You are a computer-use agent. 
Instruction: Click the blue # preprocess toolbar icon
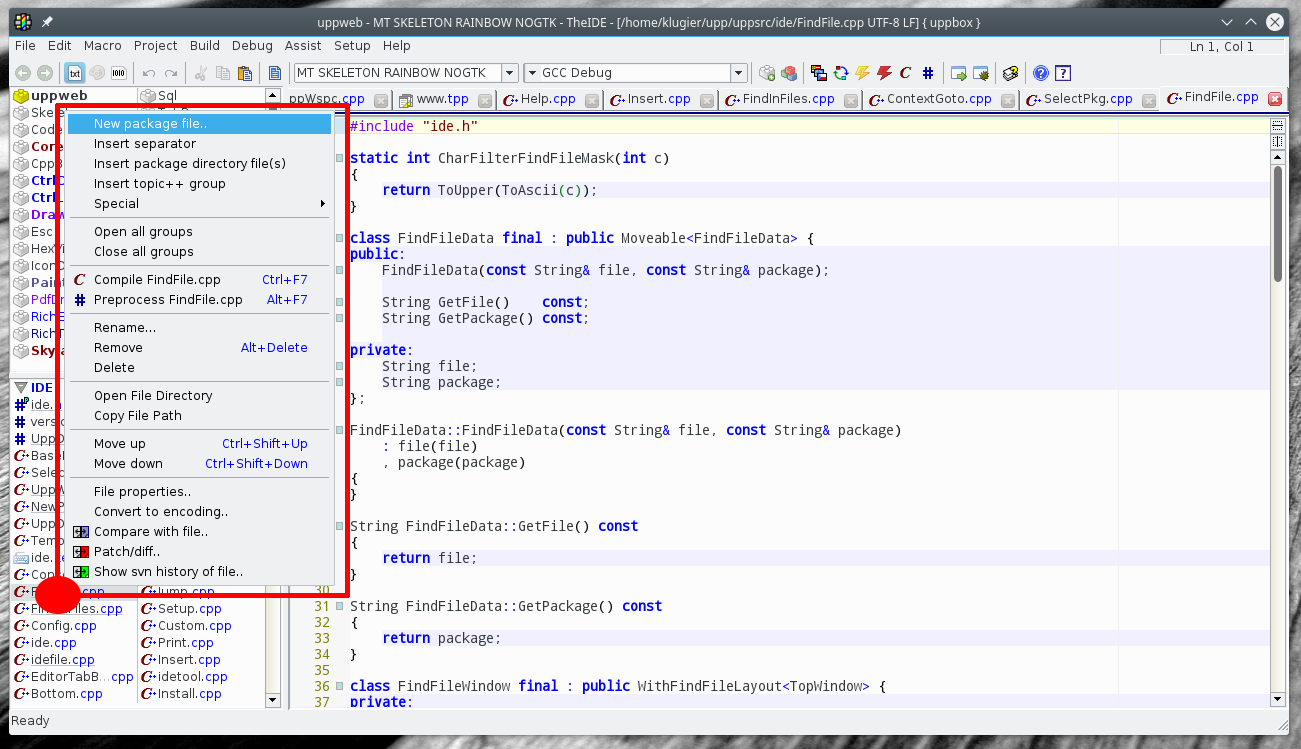tap(928, 73)
